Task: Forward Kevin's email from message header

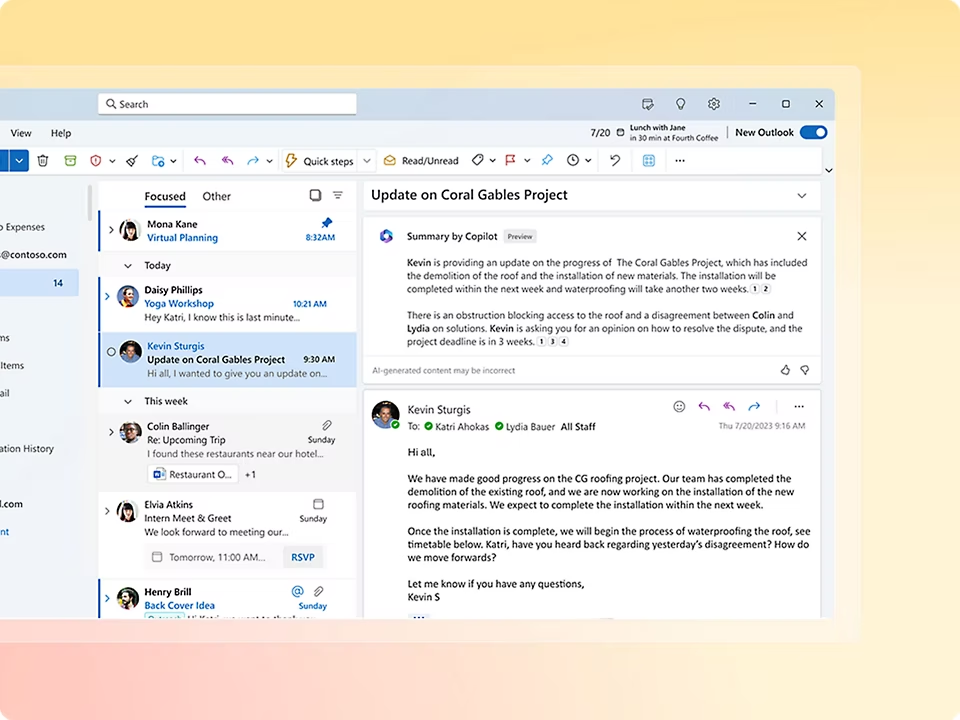Action: [754, 407]
